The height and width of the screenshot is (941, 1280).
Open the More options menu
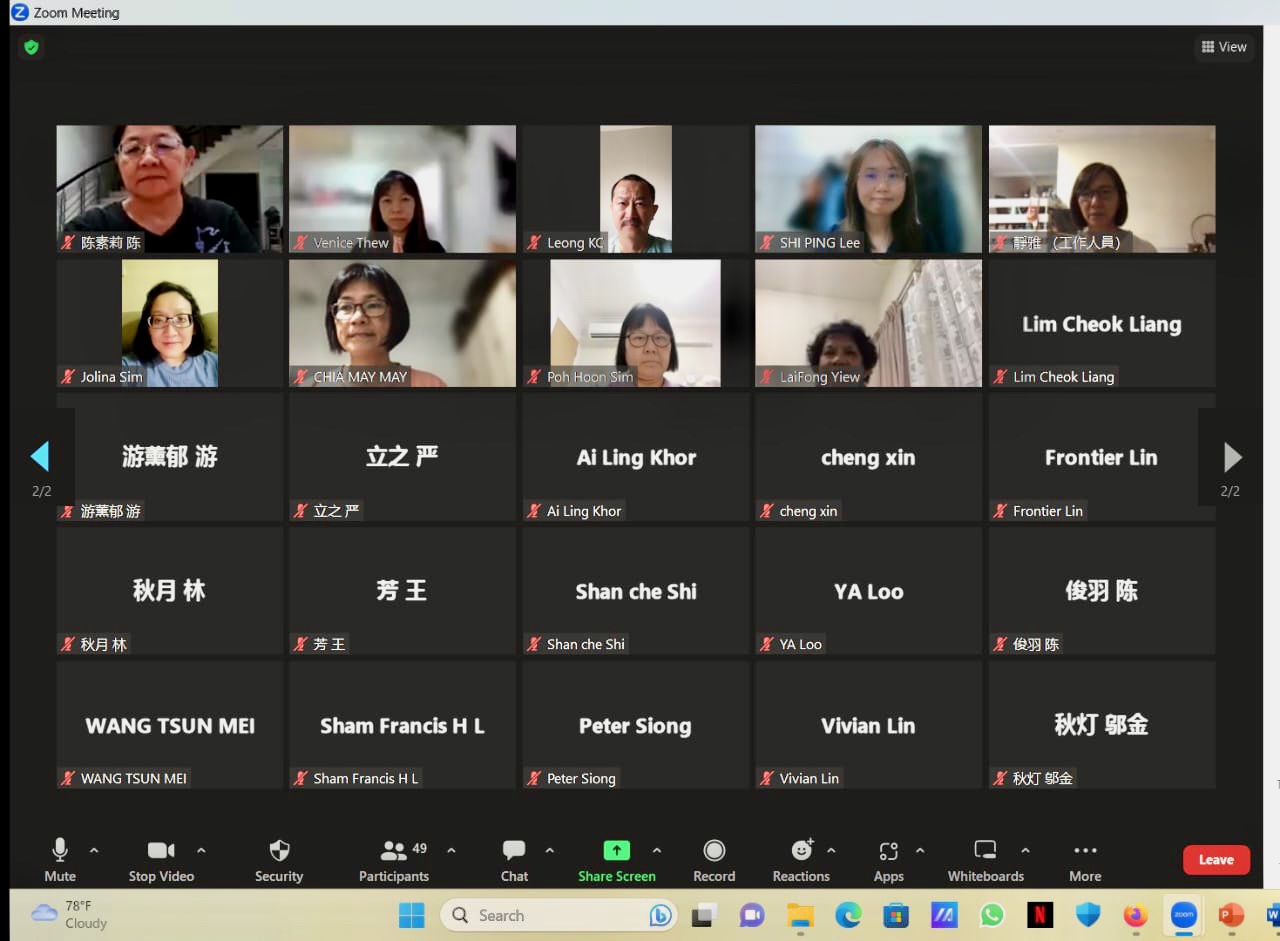pos(1085,859)
